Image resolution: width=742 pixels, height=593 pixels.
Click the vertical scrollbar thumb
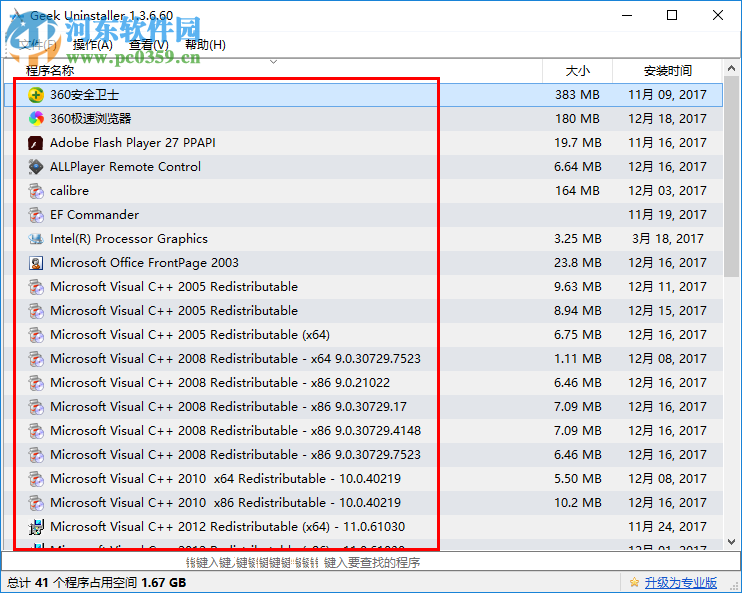tap(732, 177)
